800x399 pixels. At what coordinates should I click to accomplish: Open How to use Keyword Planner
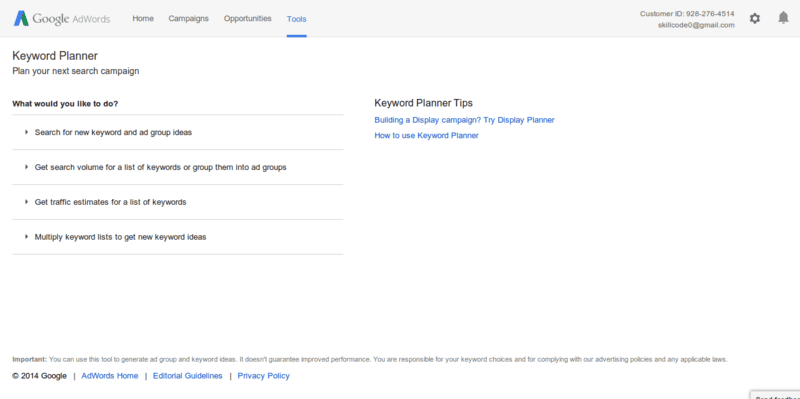click(427, 136)
